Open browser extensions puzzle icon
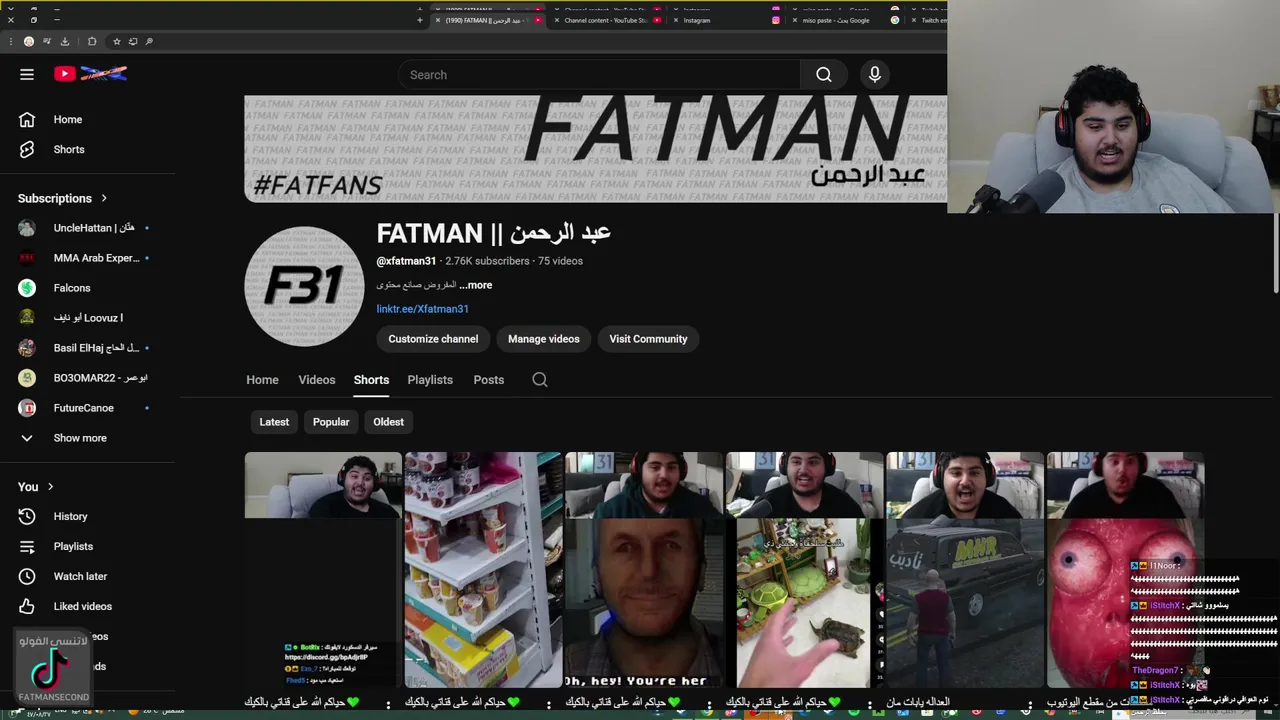 (x=92, y=41)
